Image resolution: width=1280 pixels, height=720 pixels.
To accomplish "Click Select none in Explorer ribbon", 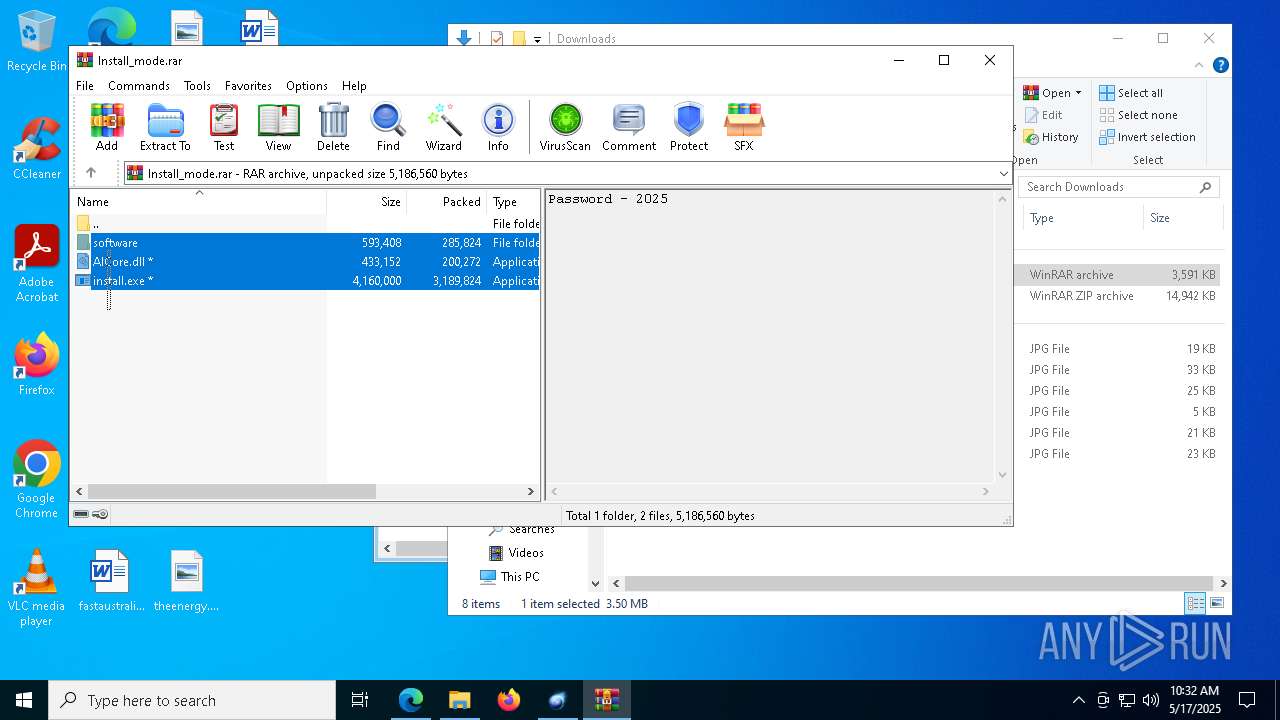I will tap(1138, 115).
